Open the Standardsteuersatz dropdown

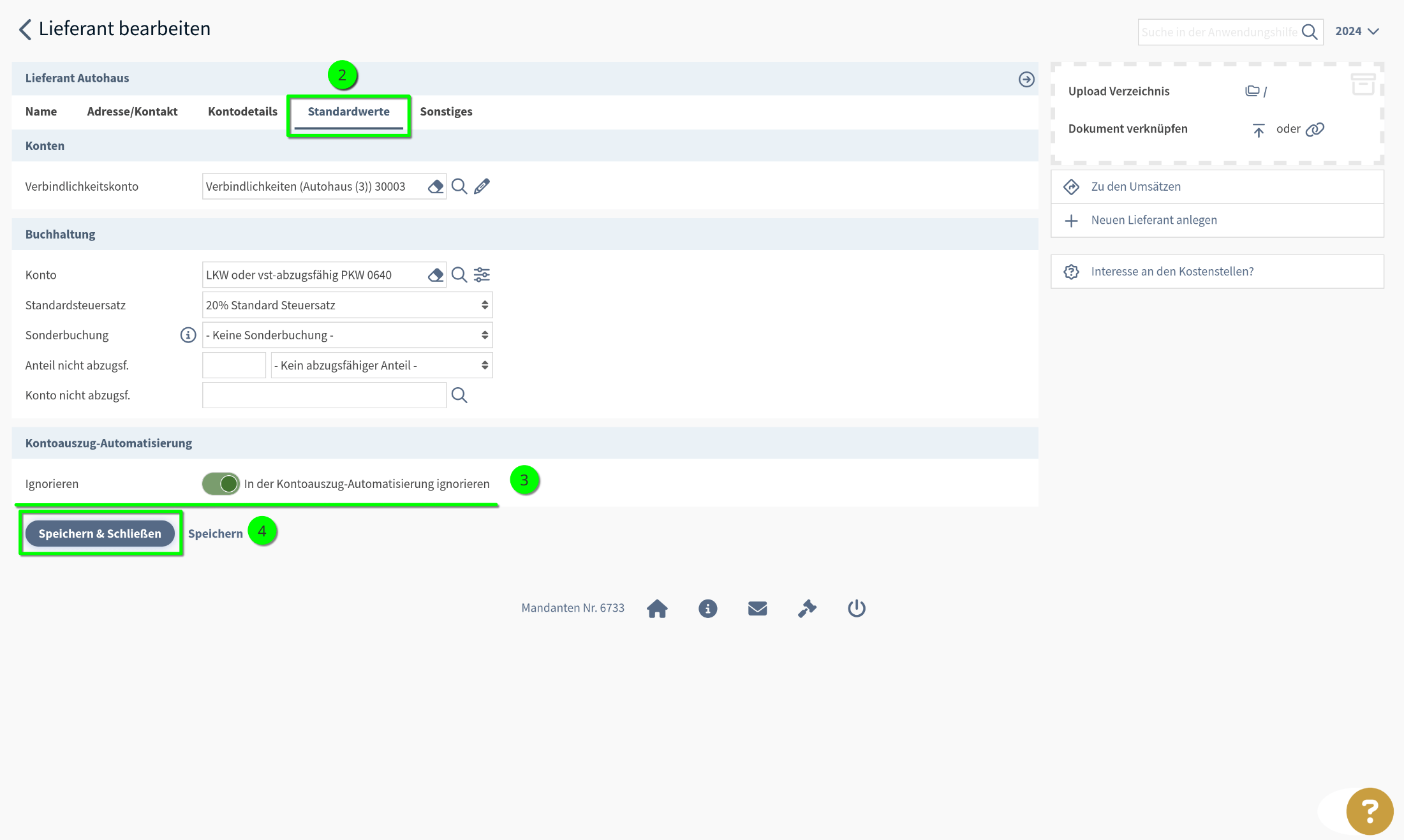click(347, 306)
